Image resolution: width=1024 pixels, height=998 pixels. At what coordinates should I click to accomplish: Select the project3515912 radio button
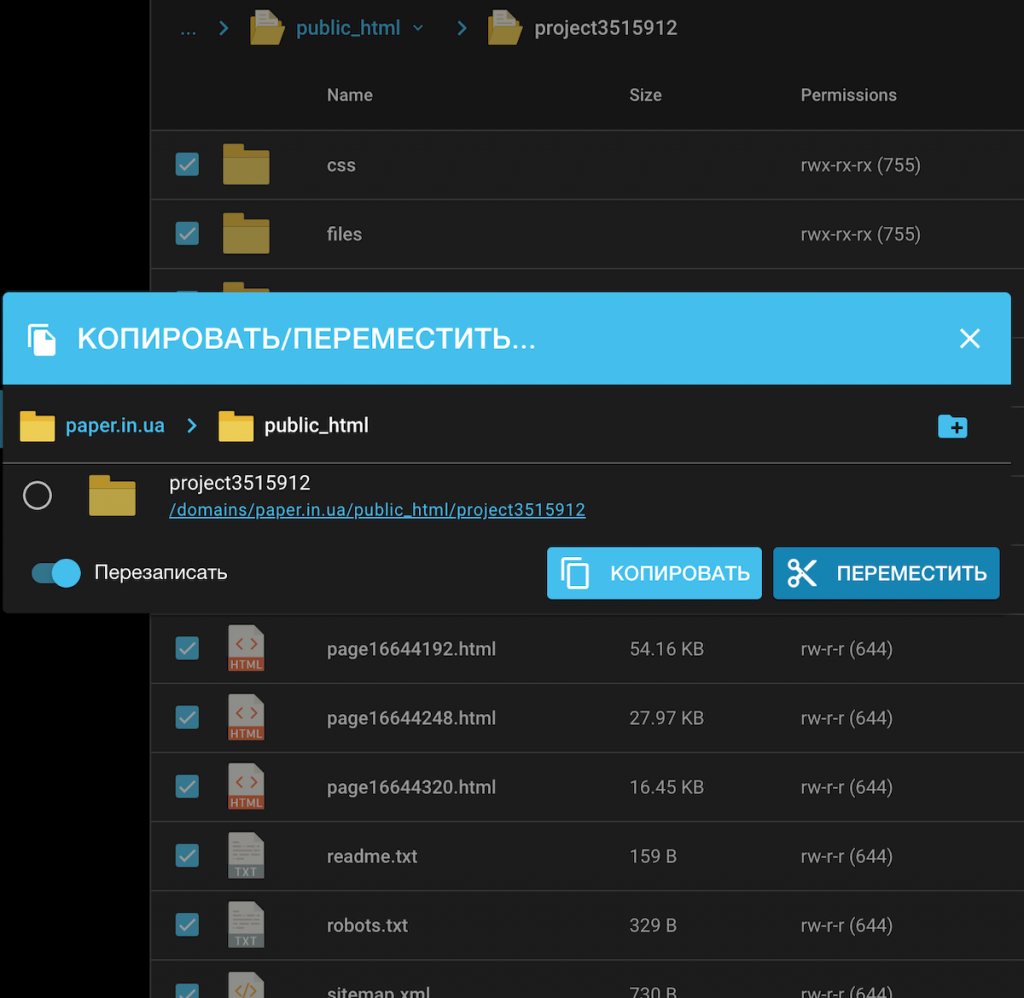[x=37, y=496]
